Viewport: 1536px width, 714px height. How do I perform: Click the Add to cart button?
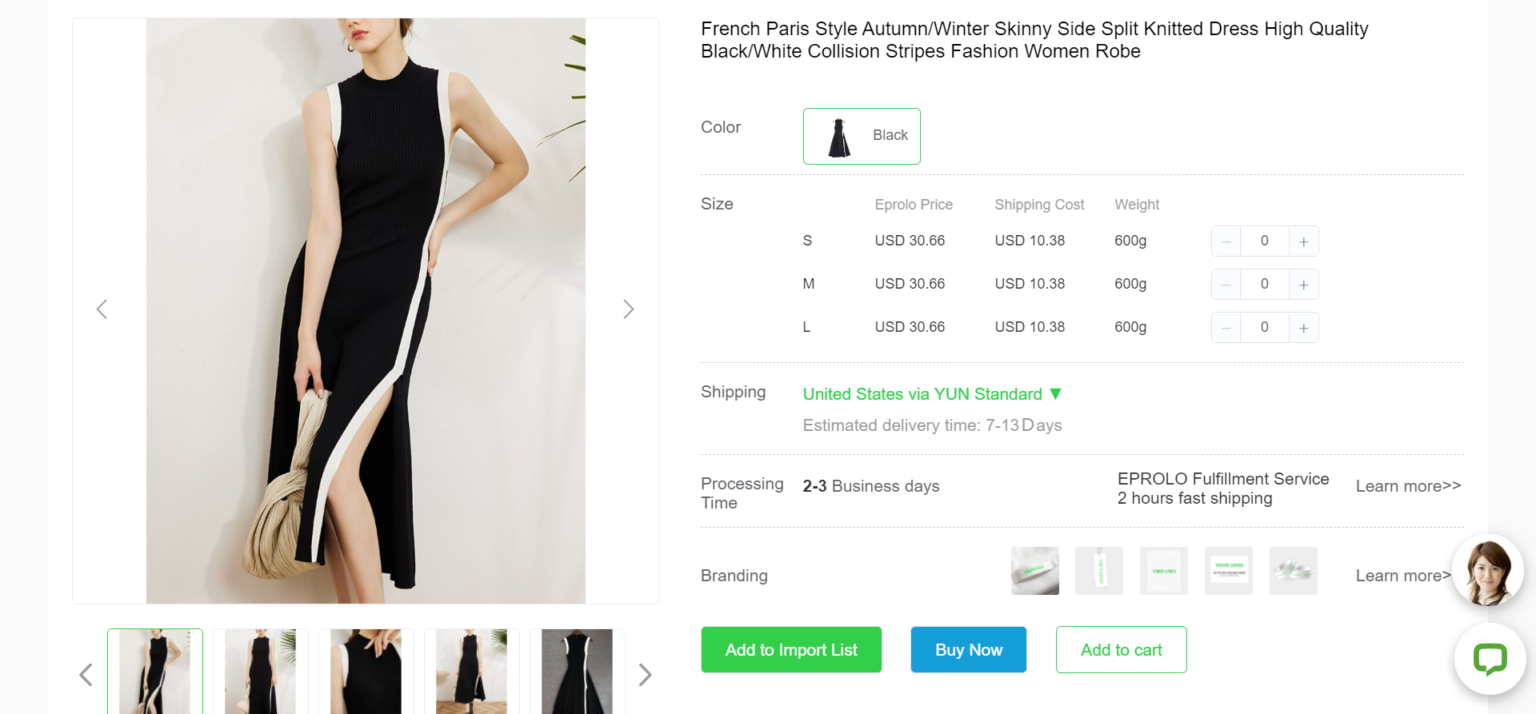pos(1121,649)
